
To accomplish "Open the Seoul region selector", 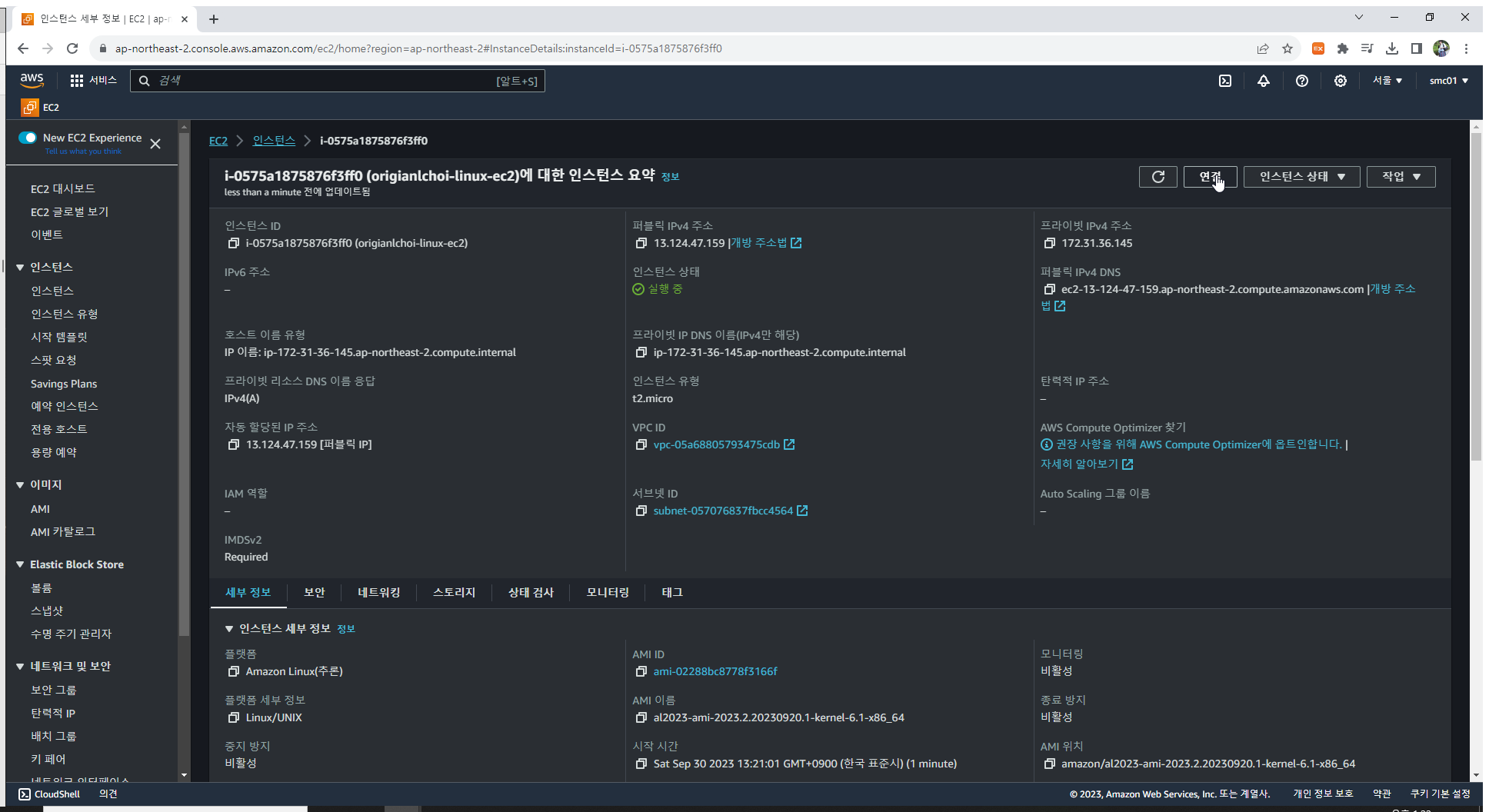I will click(x=1387, y=81).
